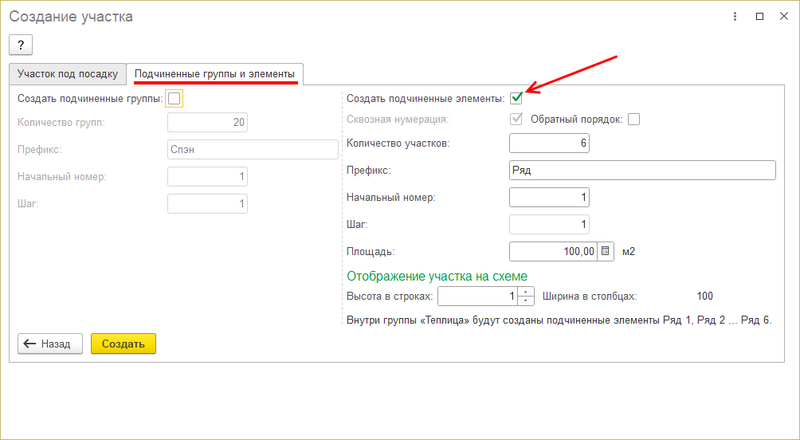Go back with the Назад button
Screen dimensions: 800x440
(50, 344)
